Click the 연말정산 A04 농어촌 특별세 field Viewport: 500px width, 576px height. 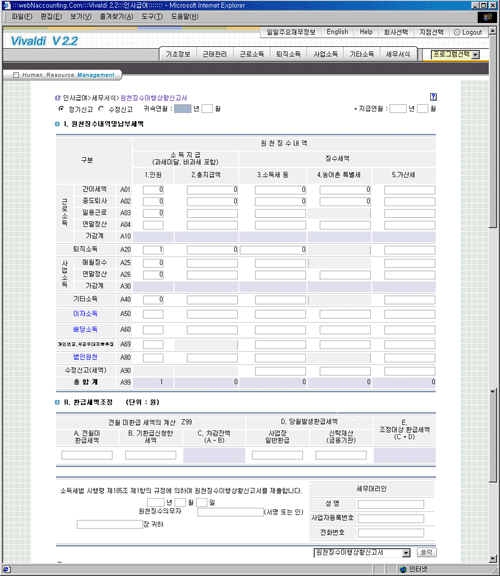pyautogui.click(x=345, y=225)
